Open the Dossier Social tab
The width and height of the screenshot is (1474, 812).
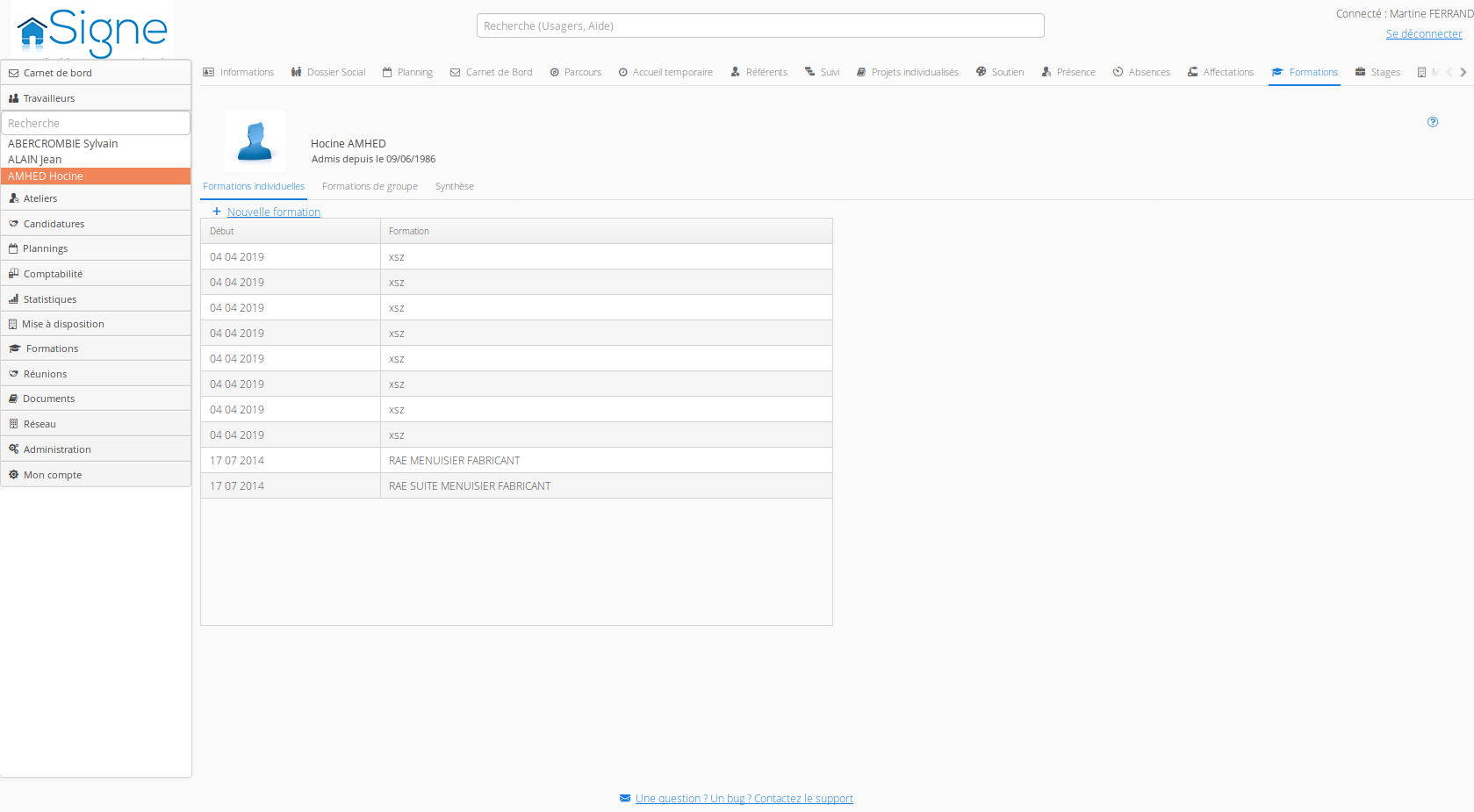click(328, 72)
